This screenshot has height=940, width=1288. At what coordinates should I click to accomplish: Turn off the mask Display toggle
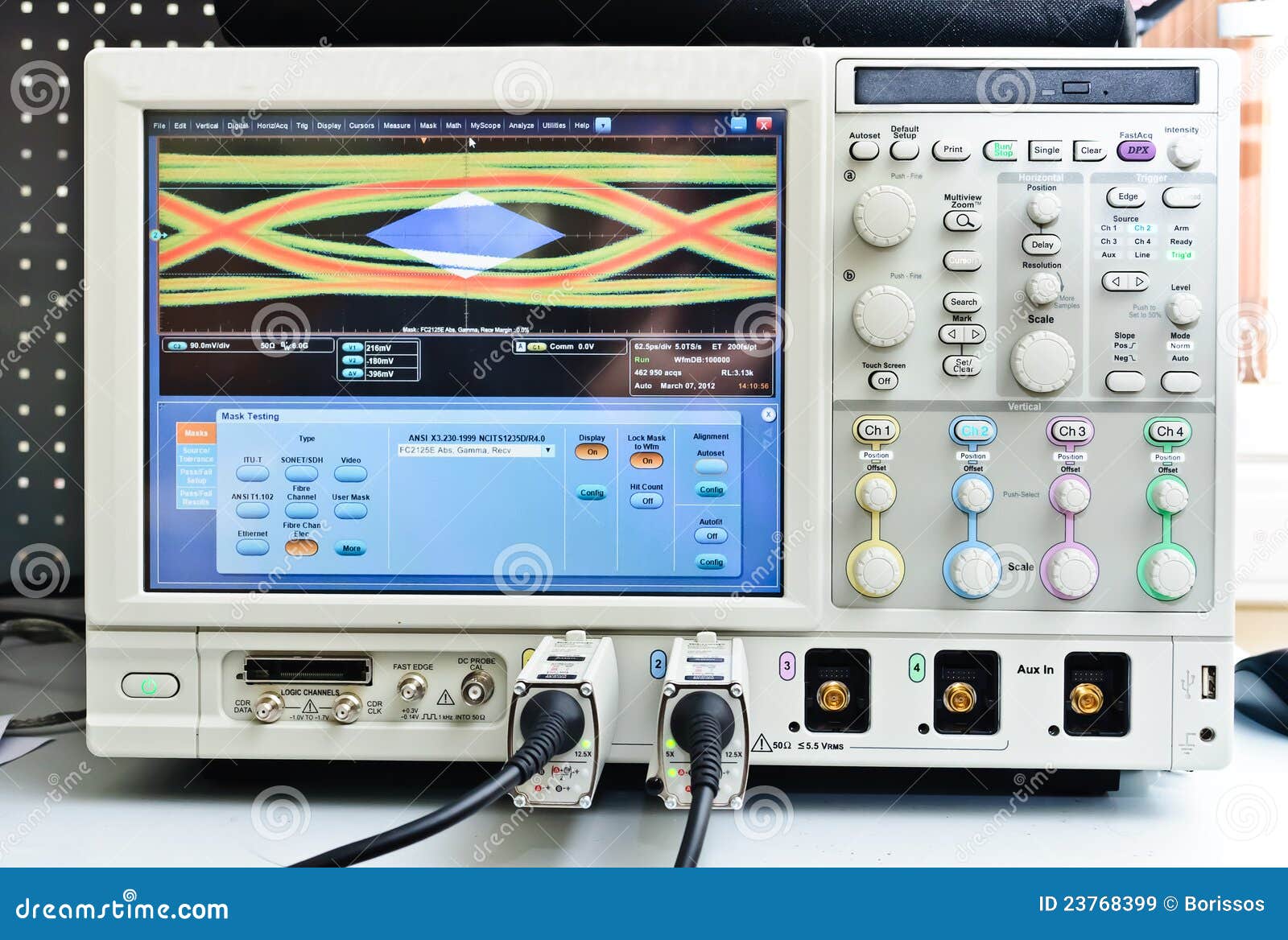[x=592, y=451]
